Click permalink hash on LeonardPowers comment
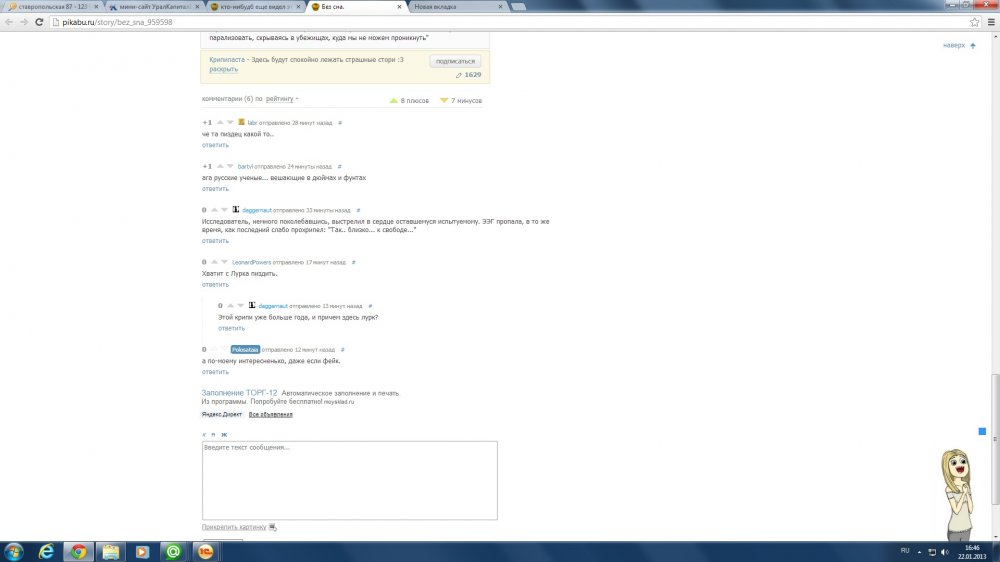 coord(354,262)
